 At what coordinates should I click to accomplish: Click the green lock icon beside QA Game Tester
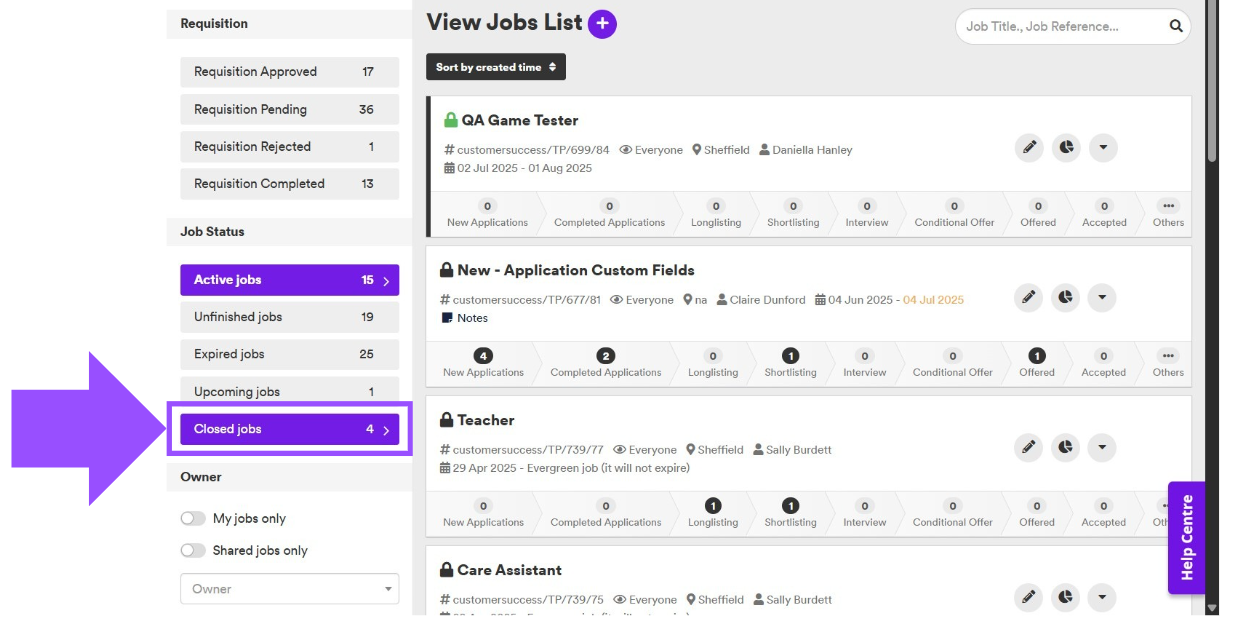click(450, 120)
